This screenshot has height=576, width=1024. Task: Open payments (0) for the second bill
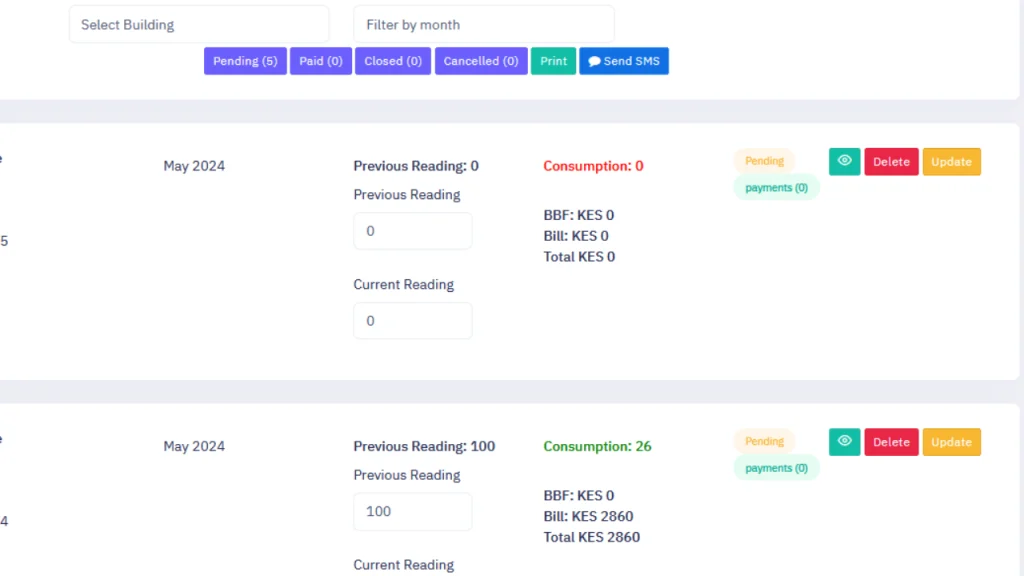point(776,467)
